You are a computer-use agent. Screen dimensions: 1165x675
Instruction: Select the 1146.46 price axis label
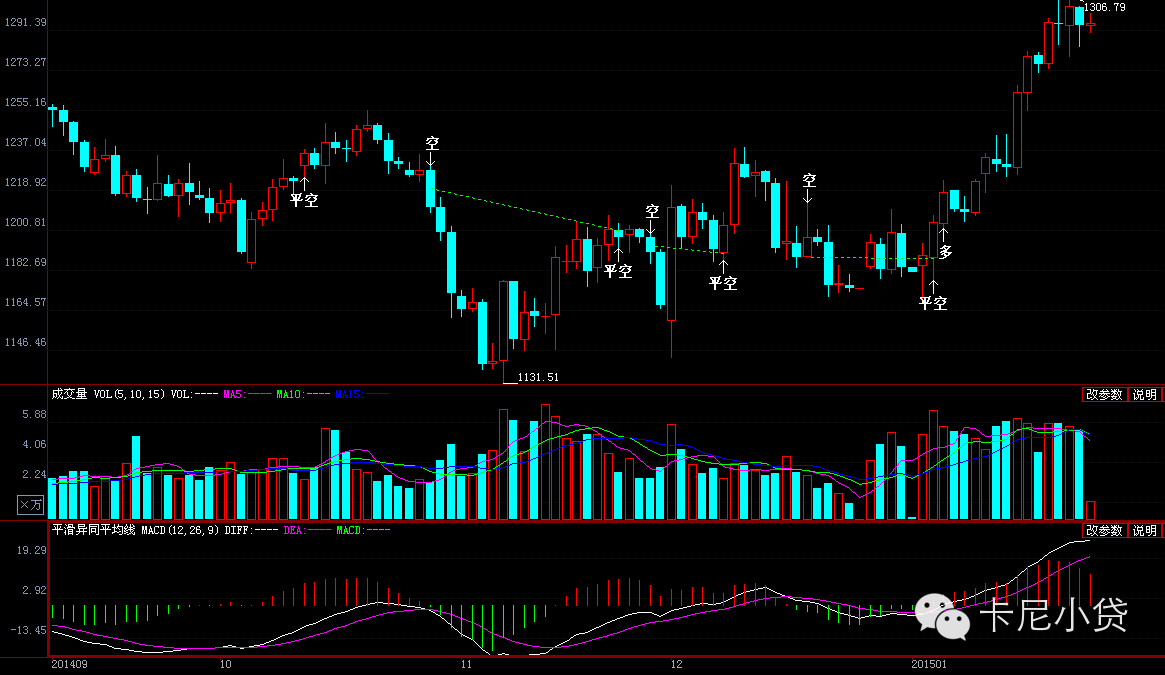point(25,343)
